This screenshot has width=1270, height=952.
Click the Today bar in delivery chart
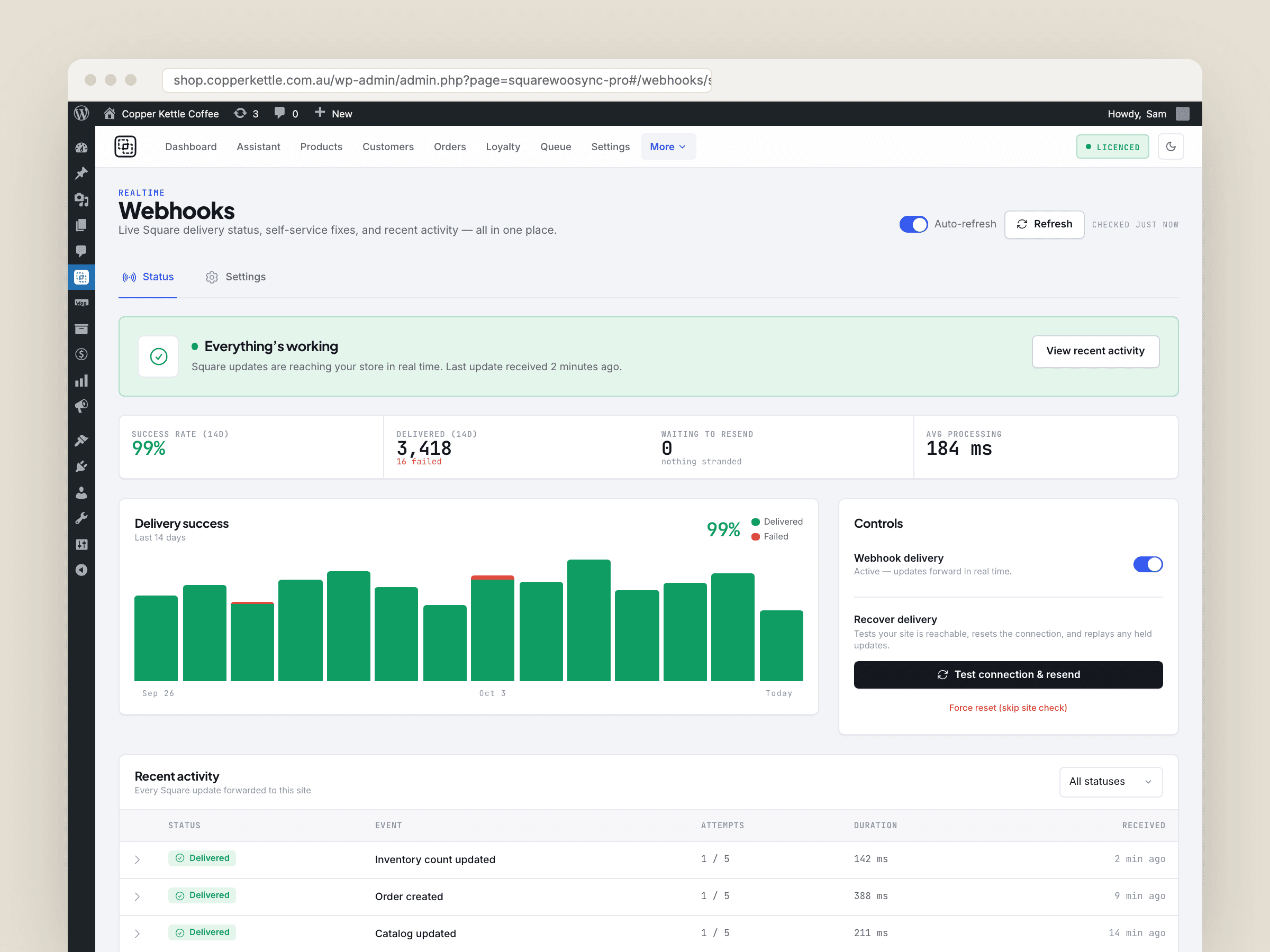click(781, 646)
